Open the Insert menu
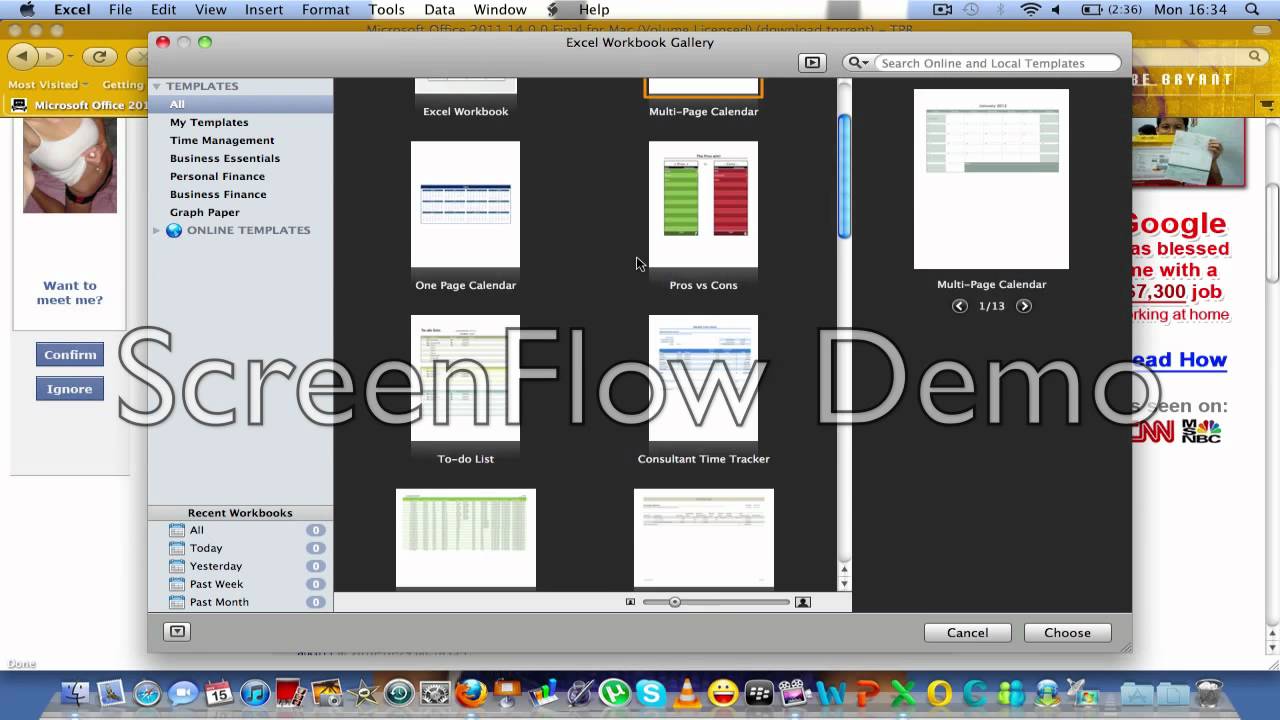Viewport: 1280px width, 720px height. point(264,10)
